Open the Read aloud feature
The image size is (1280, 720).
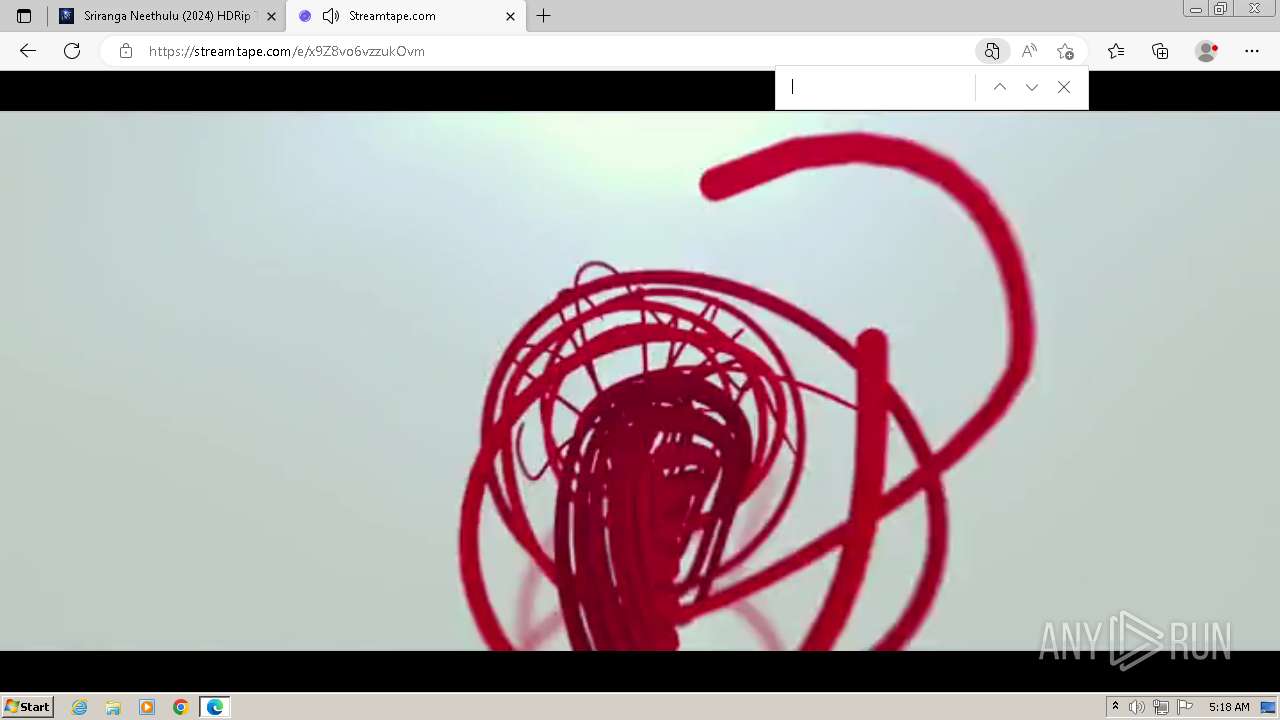1029,51
